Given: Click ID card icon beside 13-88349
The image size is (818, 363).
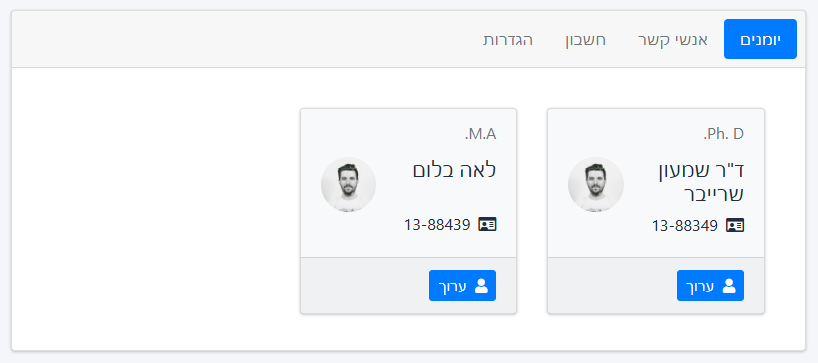Looking at the screenshot, I should (x=735, y=225).
